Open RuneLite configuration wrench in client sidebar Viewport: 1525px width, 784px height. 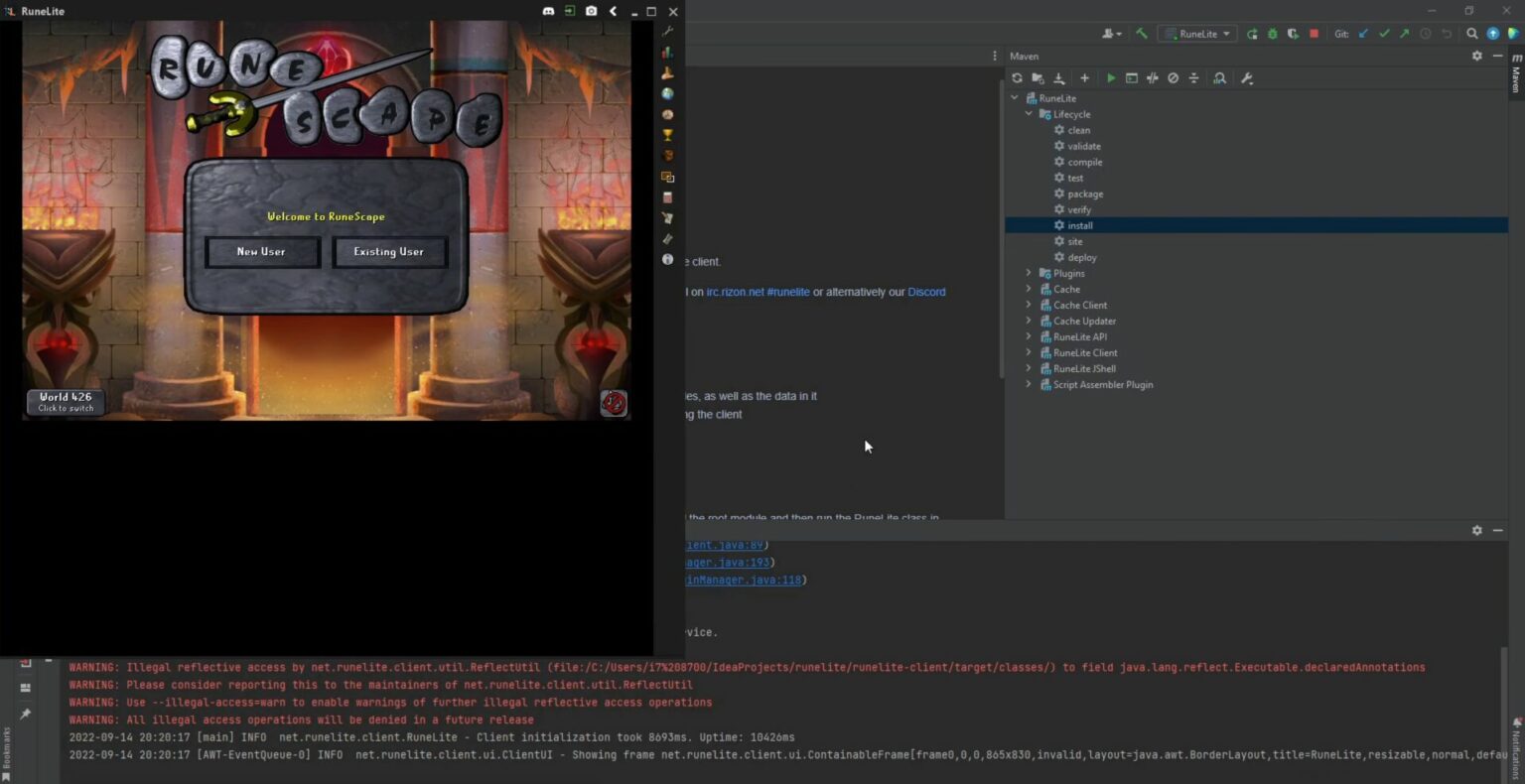coord(667,31)
